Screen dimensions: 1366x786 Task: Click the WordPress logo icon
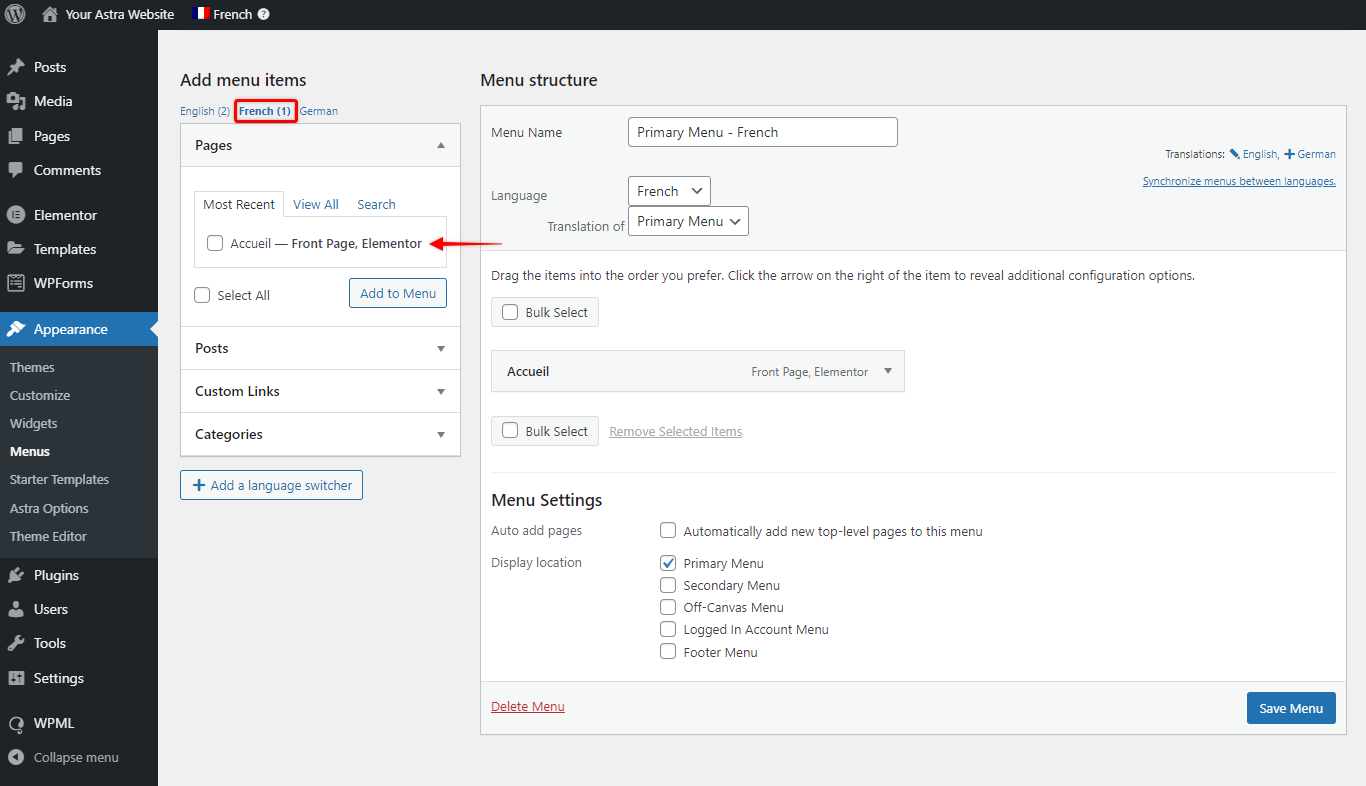[x=15, y=14]
